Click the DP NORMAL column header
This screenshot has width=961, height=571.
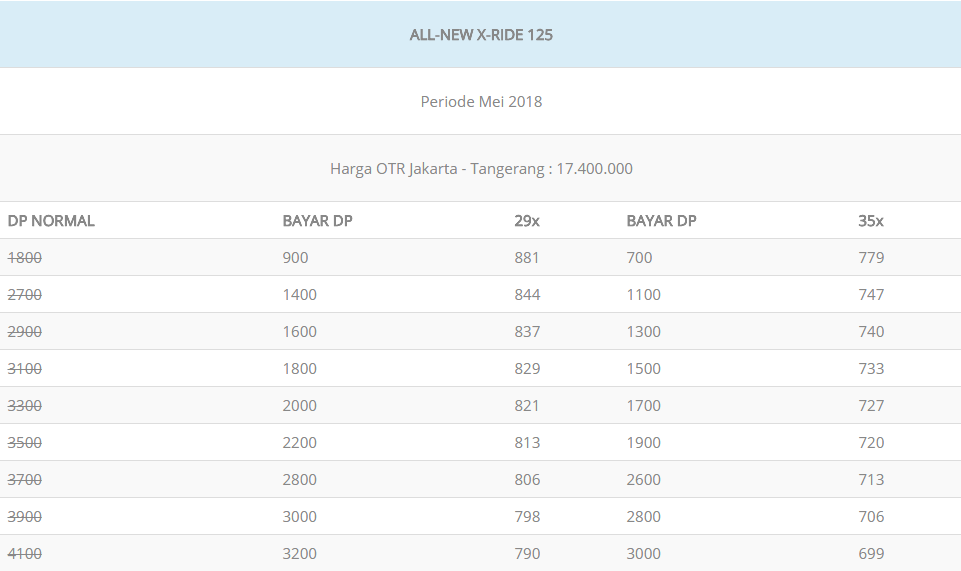coord(51,221)
